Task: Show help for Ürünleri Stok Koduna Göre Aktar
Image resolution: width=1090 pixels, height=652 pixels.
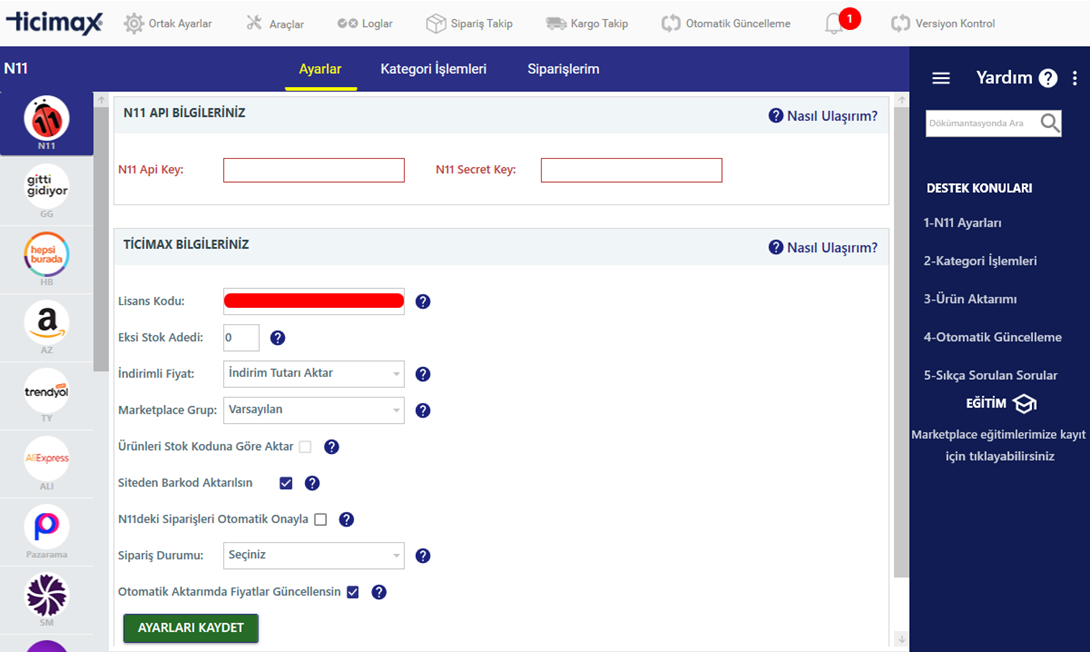Action: [332, 446]
